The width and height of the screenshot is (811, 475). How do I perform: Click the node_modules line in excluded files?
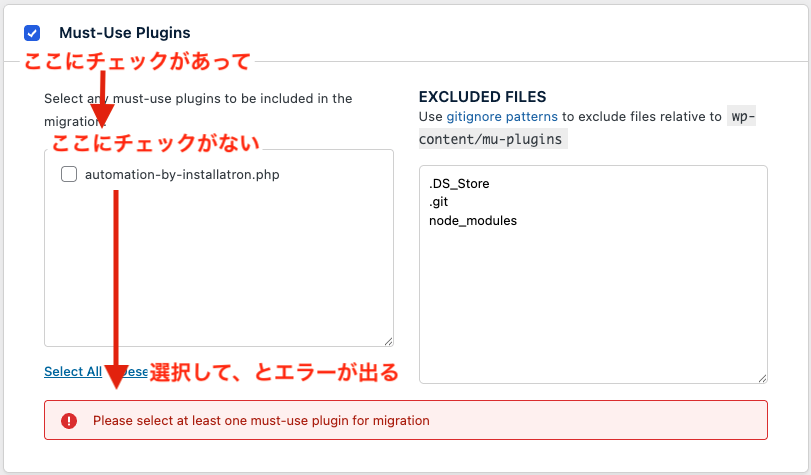(x=473, y=220)
